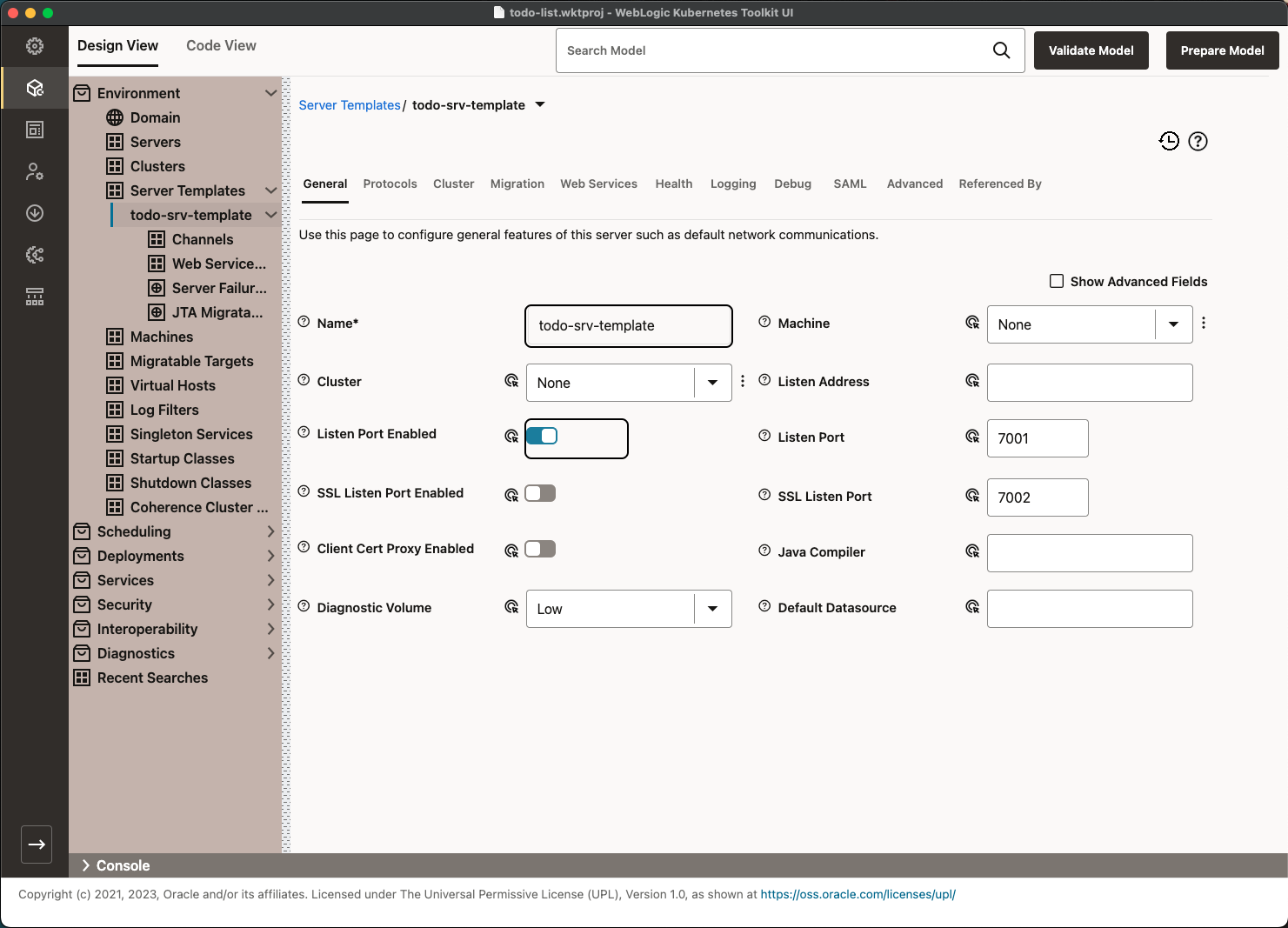Select Coherence Cluster tree item

[199, 507]
